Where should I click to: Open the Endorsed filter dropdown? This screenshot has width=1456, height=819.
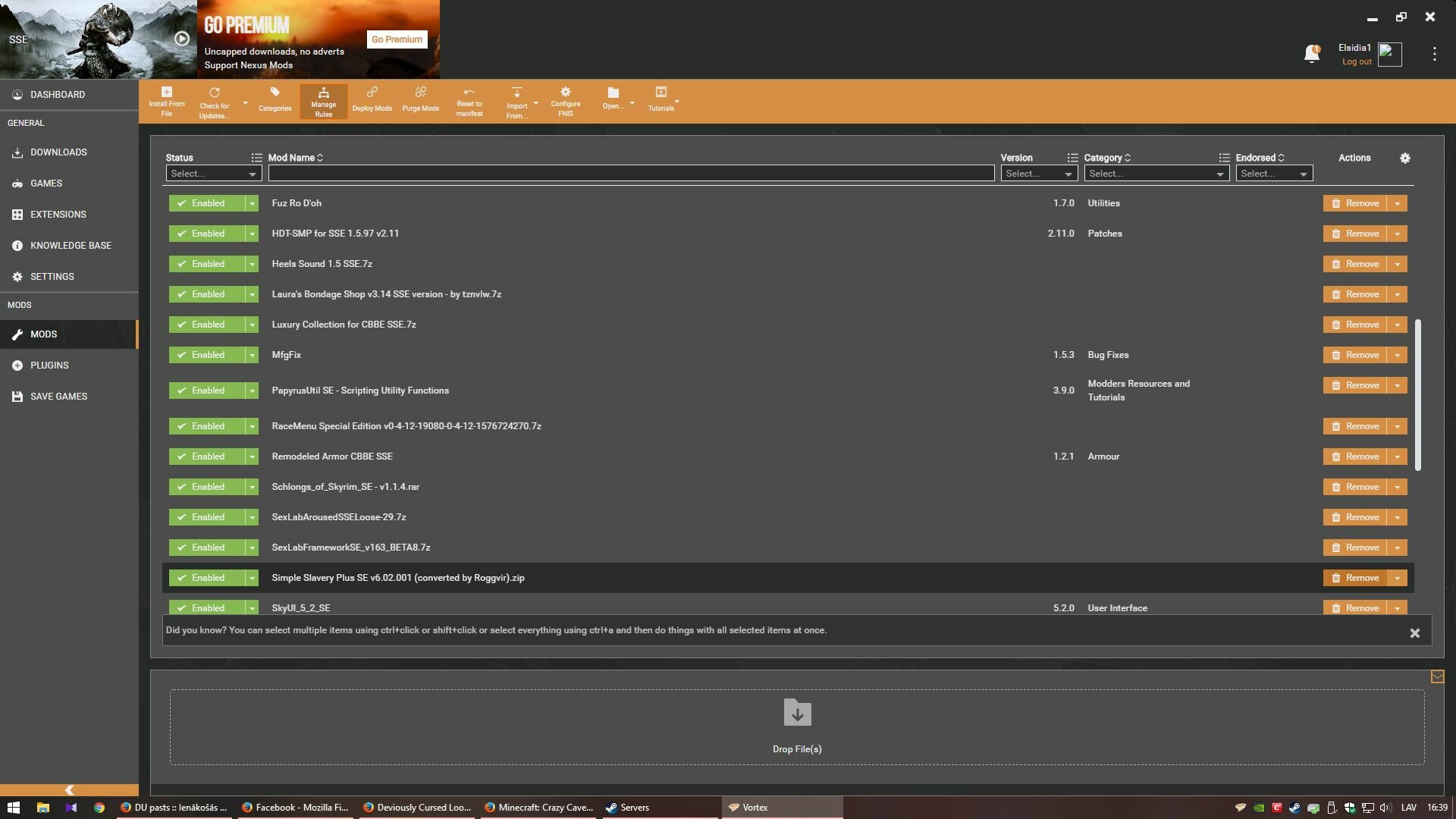pos(1274,174)
